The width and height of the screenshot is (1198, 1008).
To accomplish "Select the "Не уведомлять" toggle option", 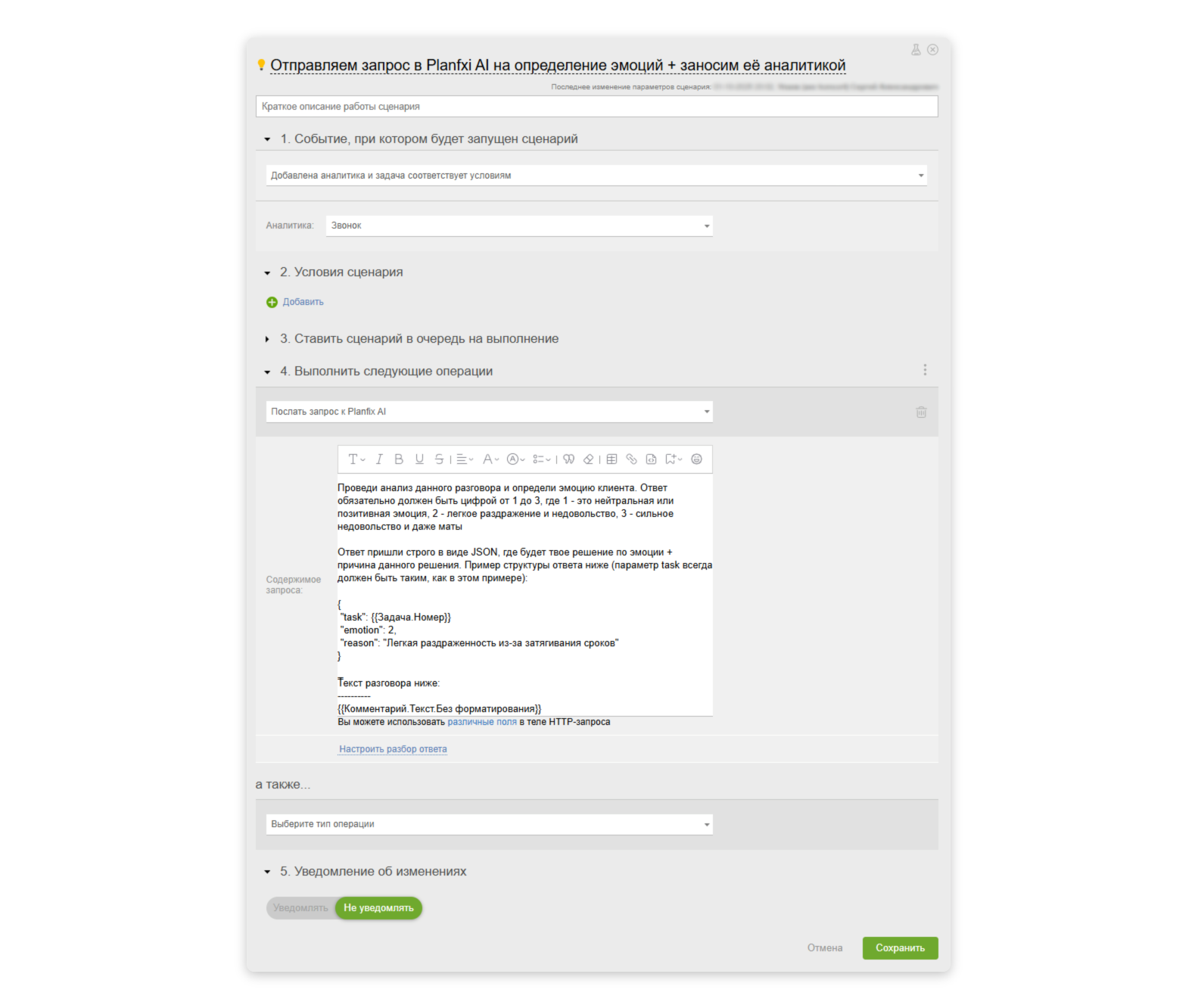I will pyautogui.click(x=378, y=908).
